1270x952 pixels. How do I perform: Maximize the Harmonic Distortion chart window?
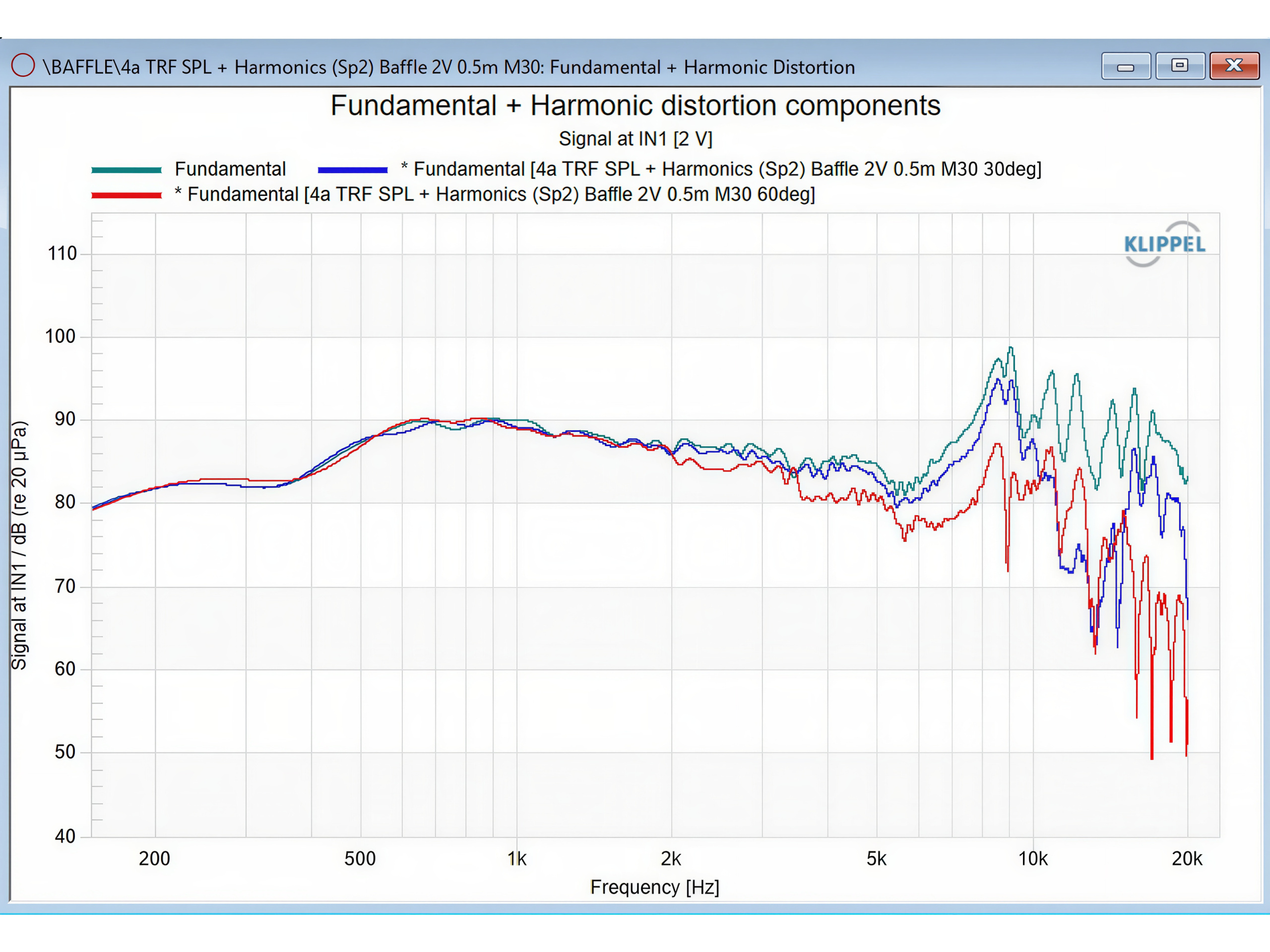tap(1179, 66)
